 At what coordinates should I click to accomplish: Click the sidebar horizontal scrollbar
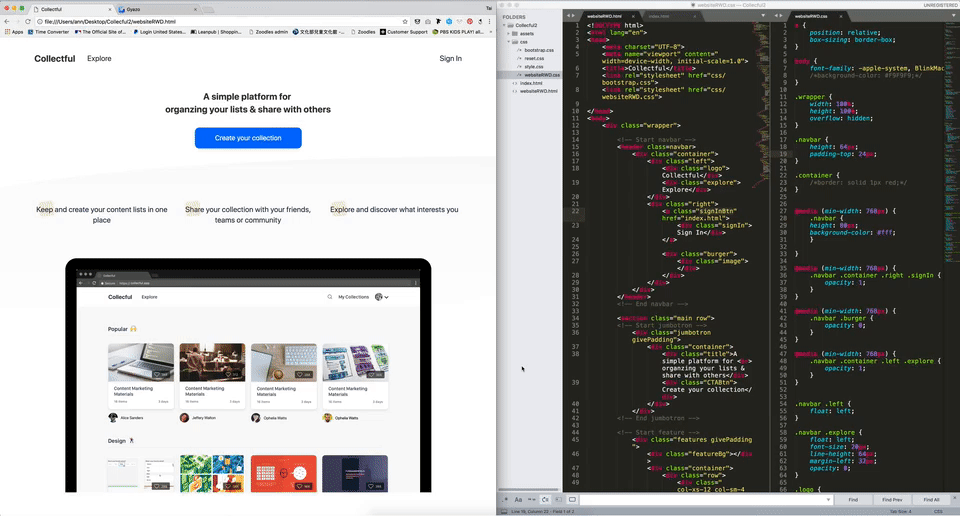pos(530,490)
